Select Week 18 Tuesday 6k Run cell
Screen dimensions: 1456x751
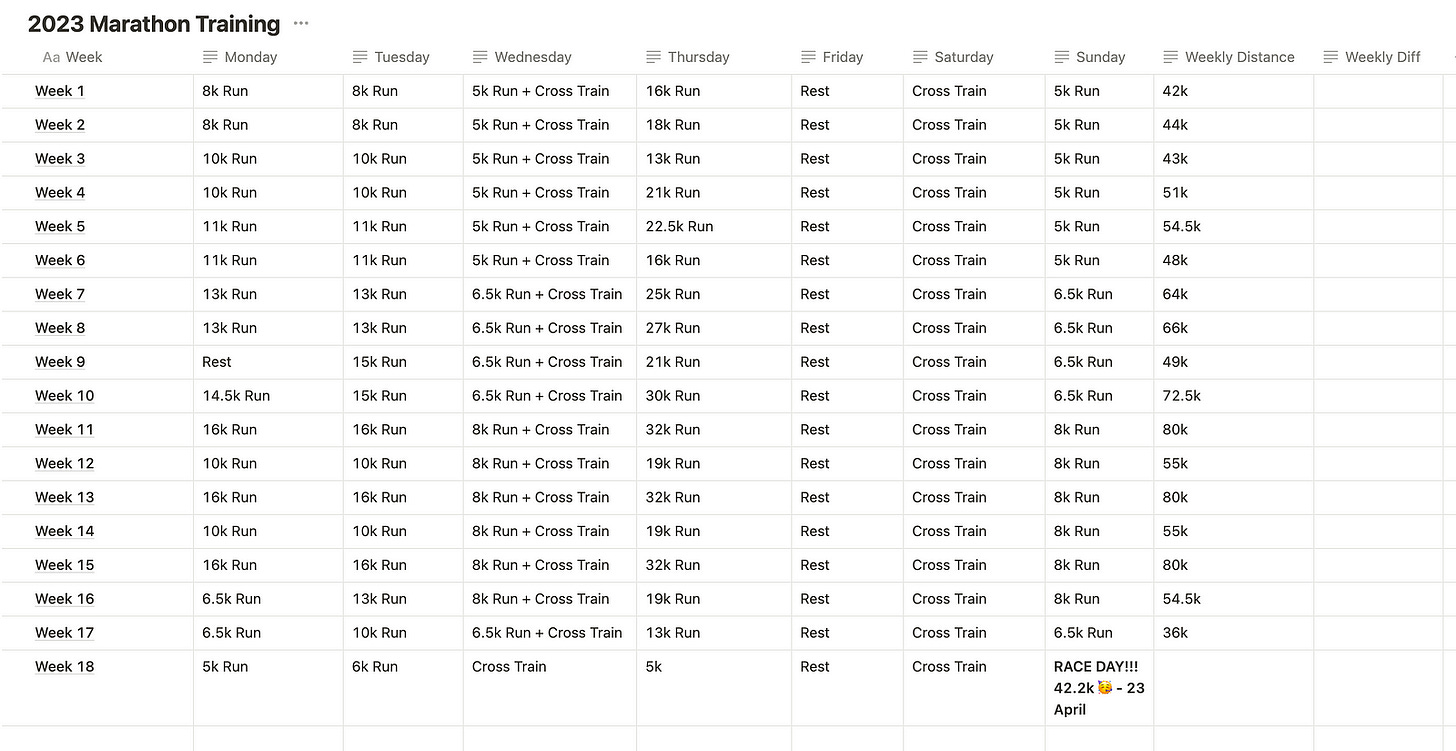[403, 688]
